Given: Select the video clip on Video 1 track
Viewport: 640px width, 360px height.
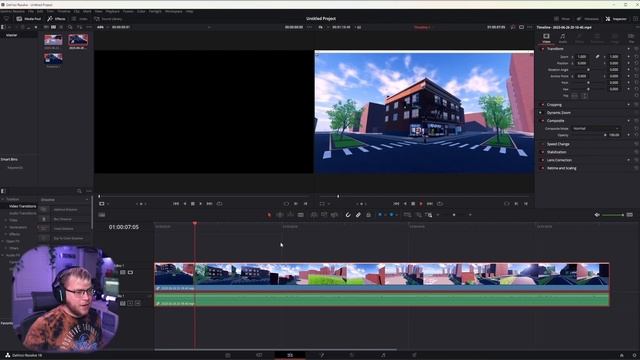Looking at the screenshot, I should tap(382, 276).
